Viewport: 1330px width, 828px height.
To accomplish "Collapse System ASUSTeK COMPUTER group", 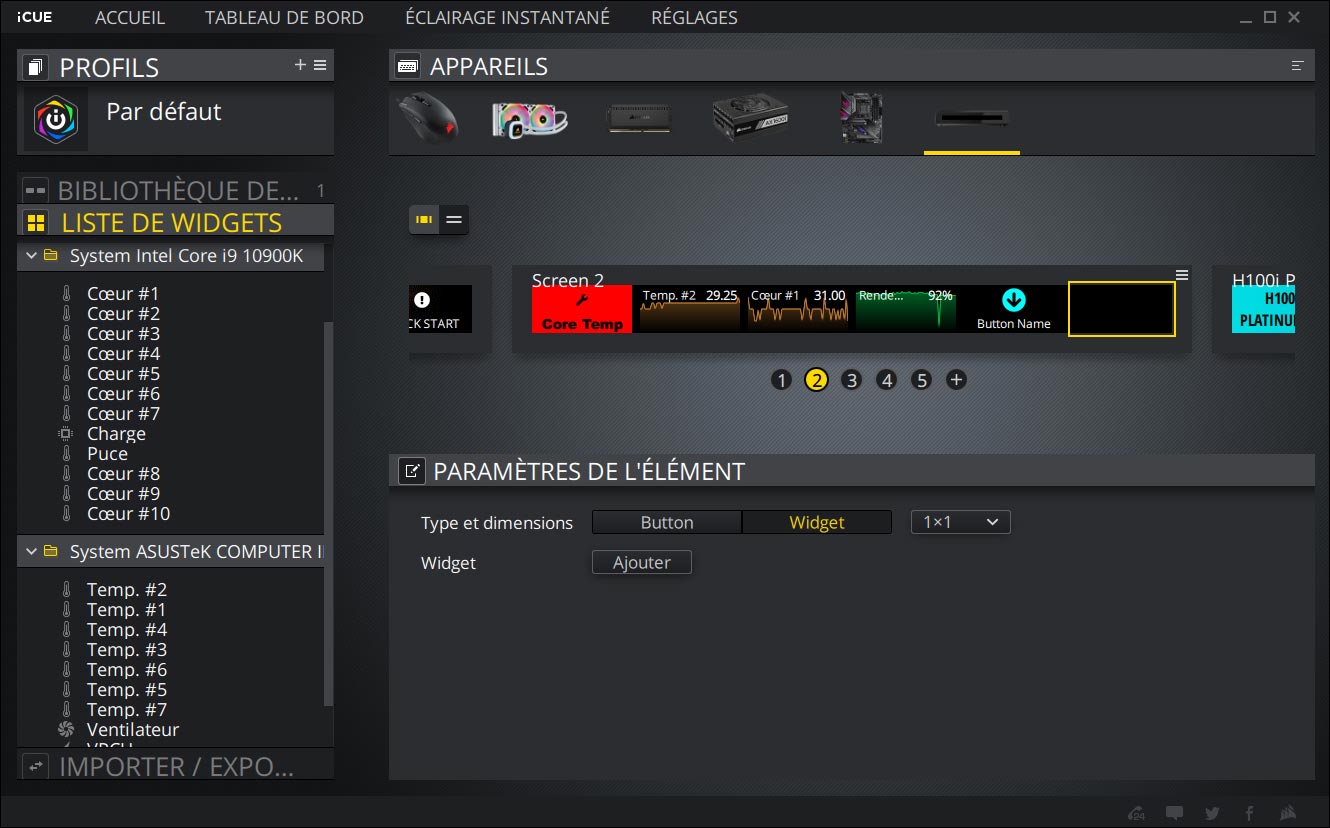I will pyautogui.click(x=31, y=552).
